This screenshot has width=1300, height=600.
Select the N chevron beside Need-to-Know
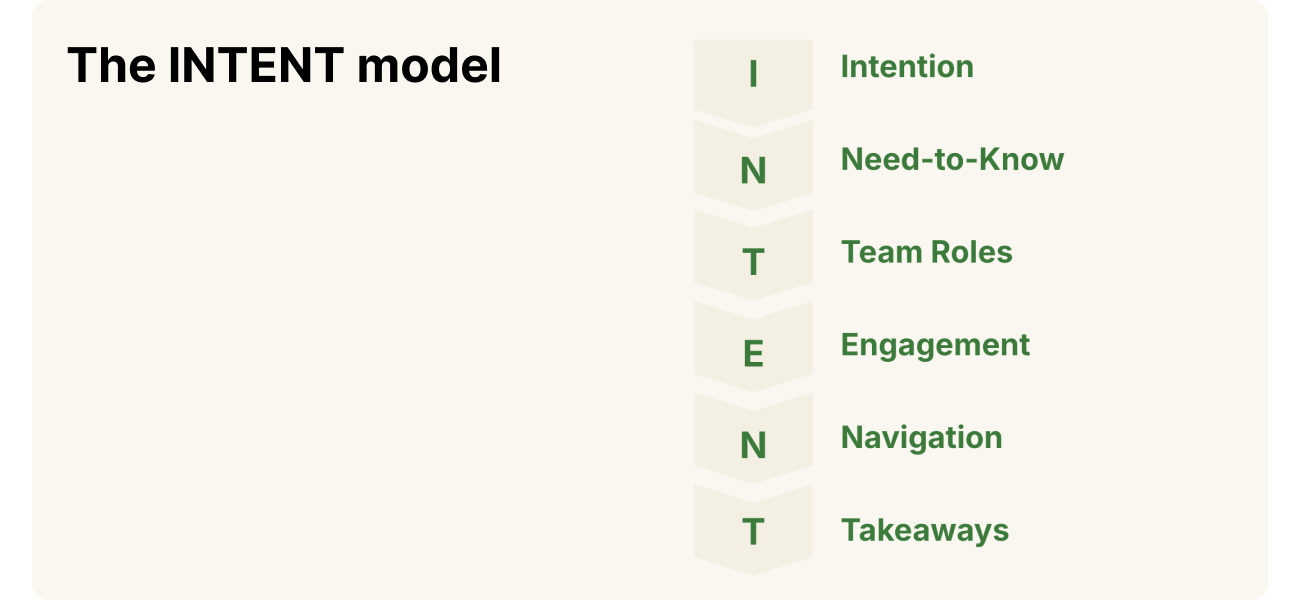coord(753,170)
